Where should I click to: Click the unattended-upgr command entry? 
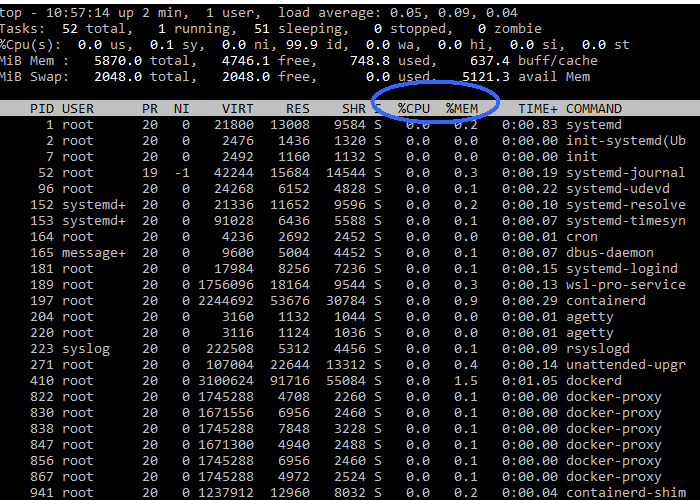click(x=625, y=365)
